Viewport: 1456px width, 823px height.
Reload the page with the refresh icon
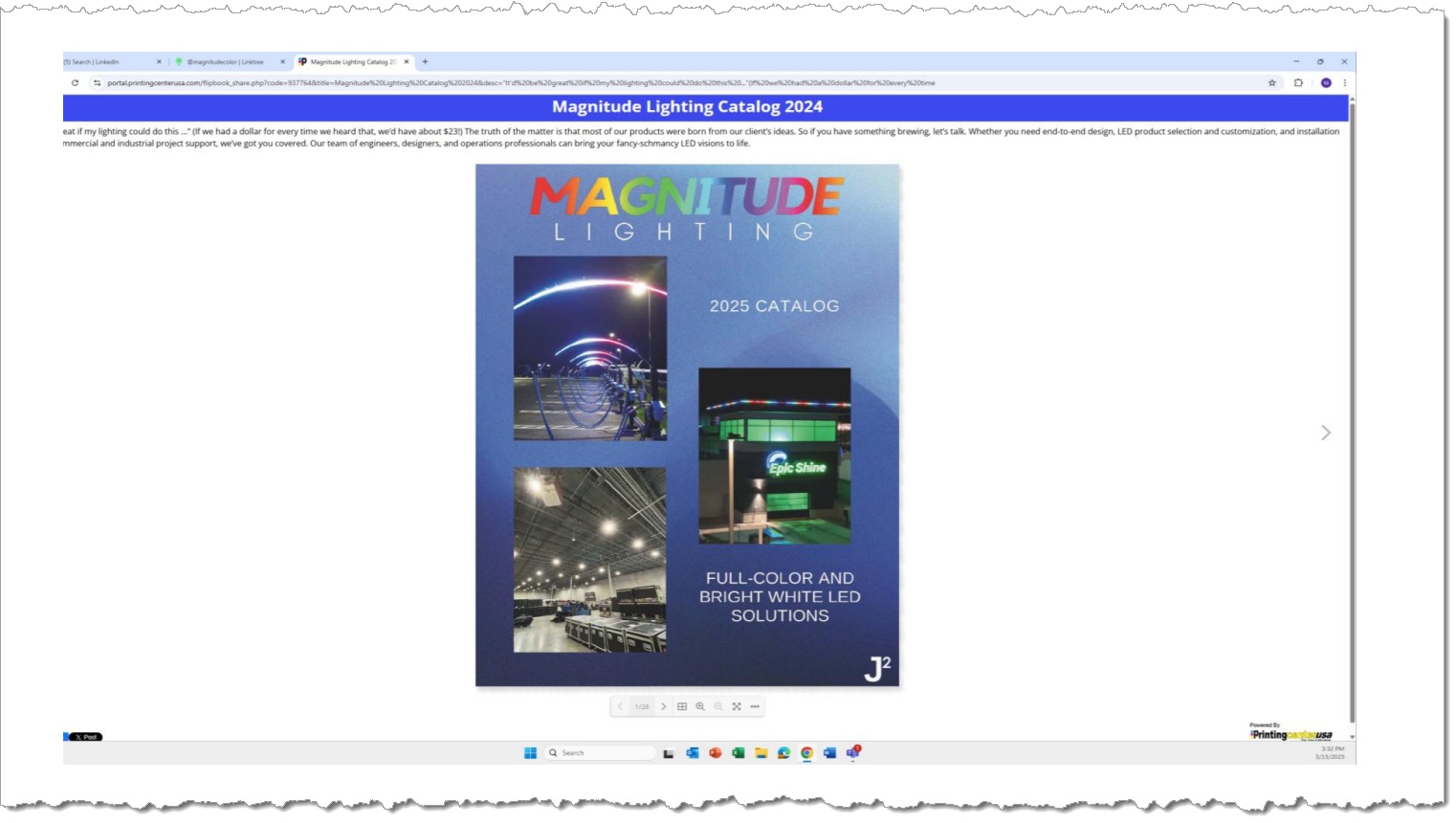click(75, 83)
